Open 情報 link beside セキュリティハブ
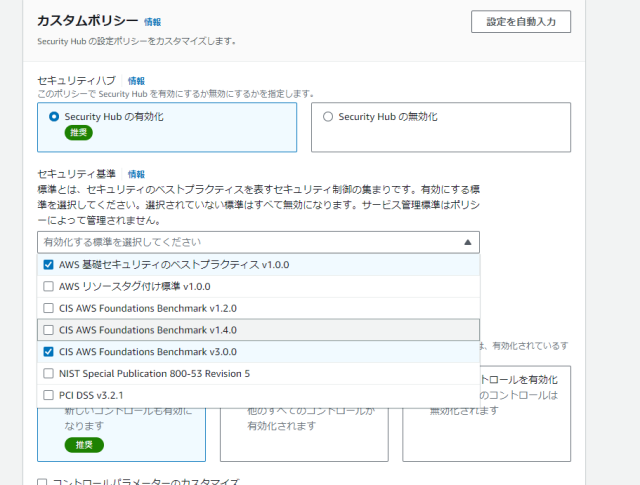 (136, 81)
